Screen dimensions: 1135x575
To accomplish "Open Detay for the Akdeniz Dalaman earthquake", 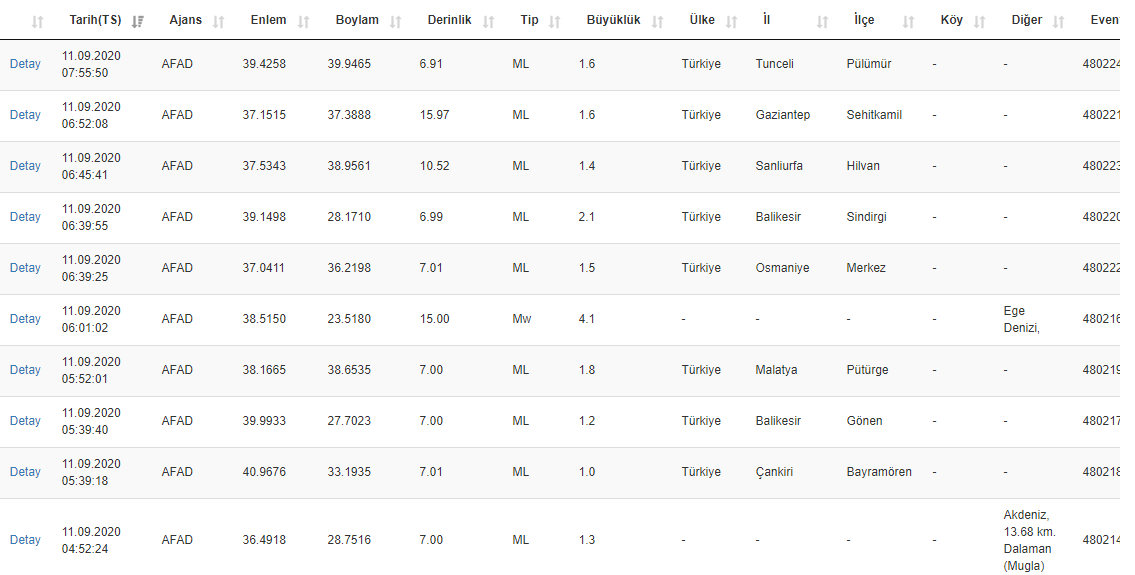I will coord(25,540).
